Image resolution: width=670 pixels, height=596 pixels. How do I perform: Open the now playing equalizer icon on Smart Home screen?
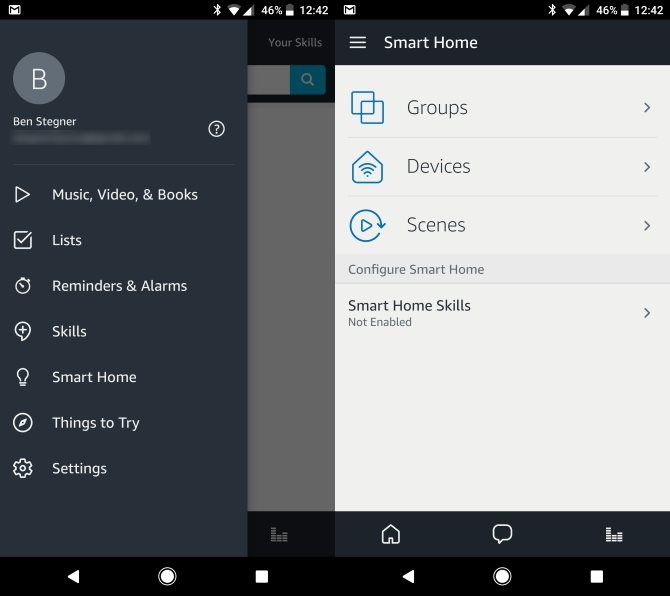(x=614, y=534)
